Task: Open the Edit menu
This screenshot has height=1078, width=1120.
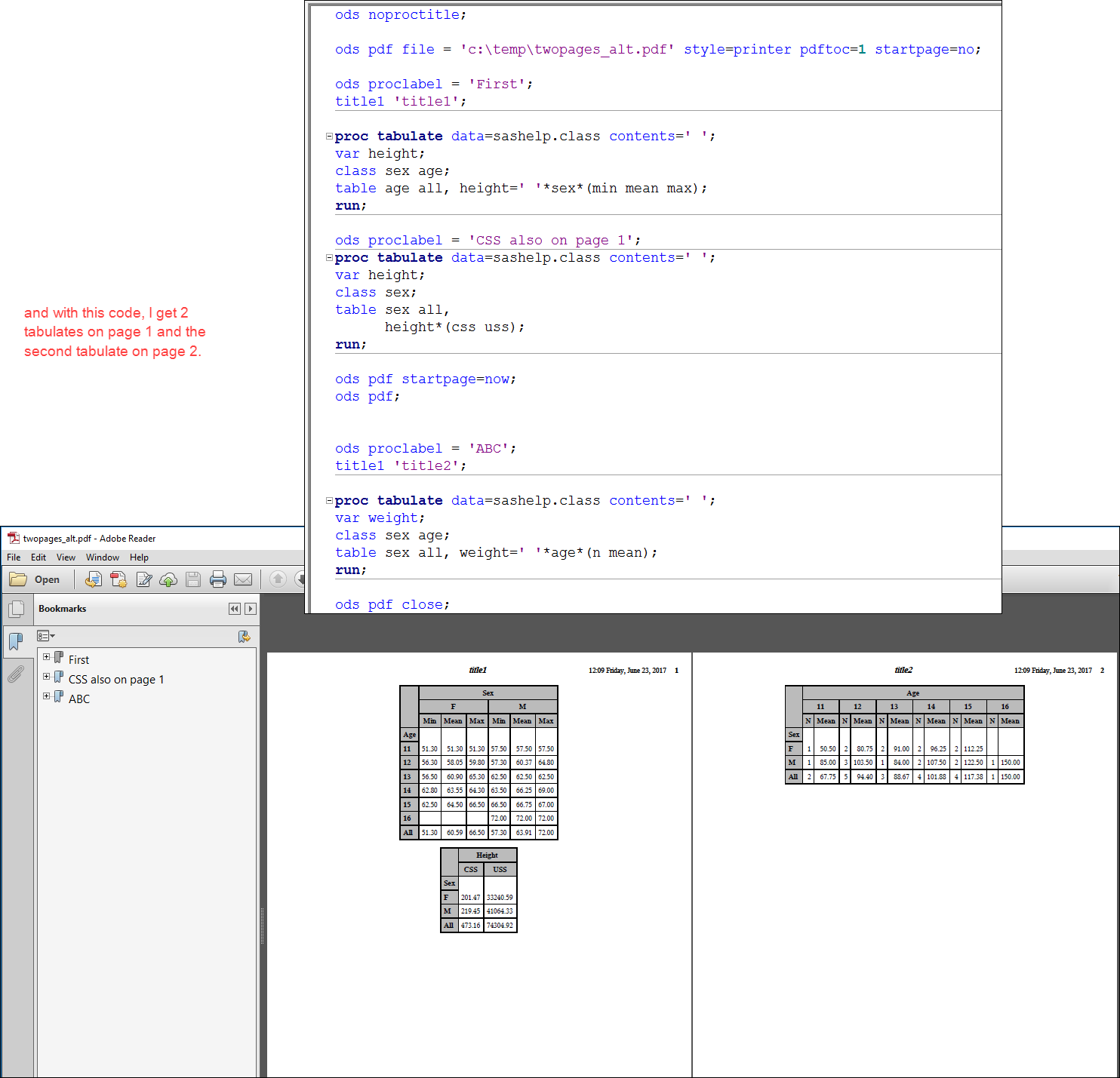Action: pyautogui.click(x=38, y=557)
